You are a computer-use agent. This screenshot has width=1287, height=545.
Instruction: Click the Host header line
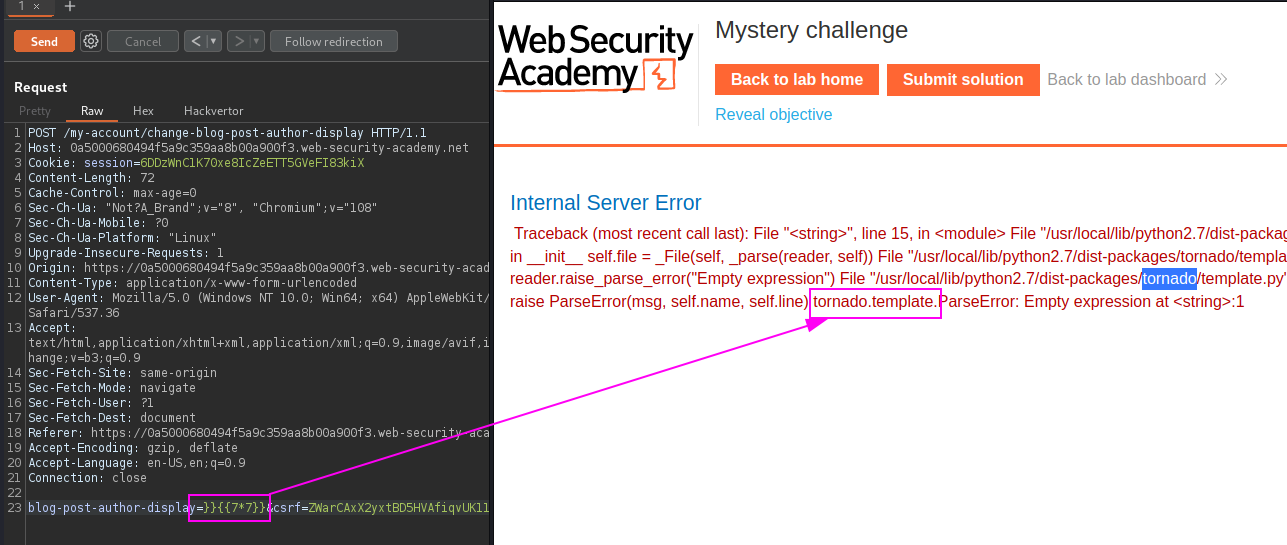(248, 148)
